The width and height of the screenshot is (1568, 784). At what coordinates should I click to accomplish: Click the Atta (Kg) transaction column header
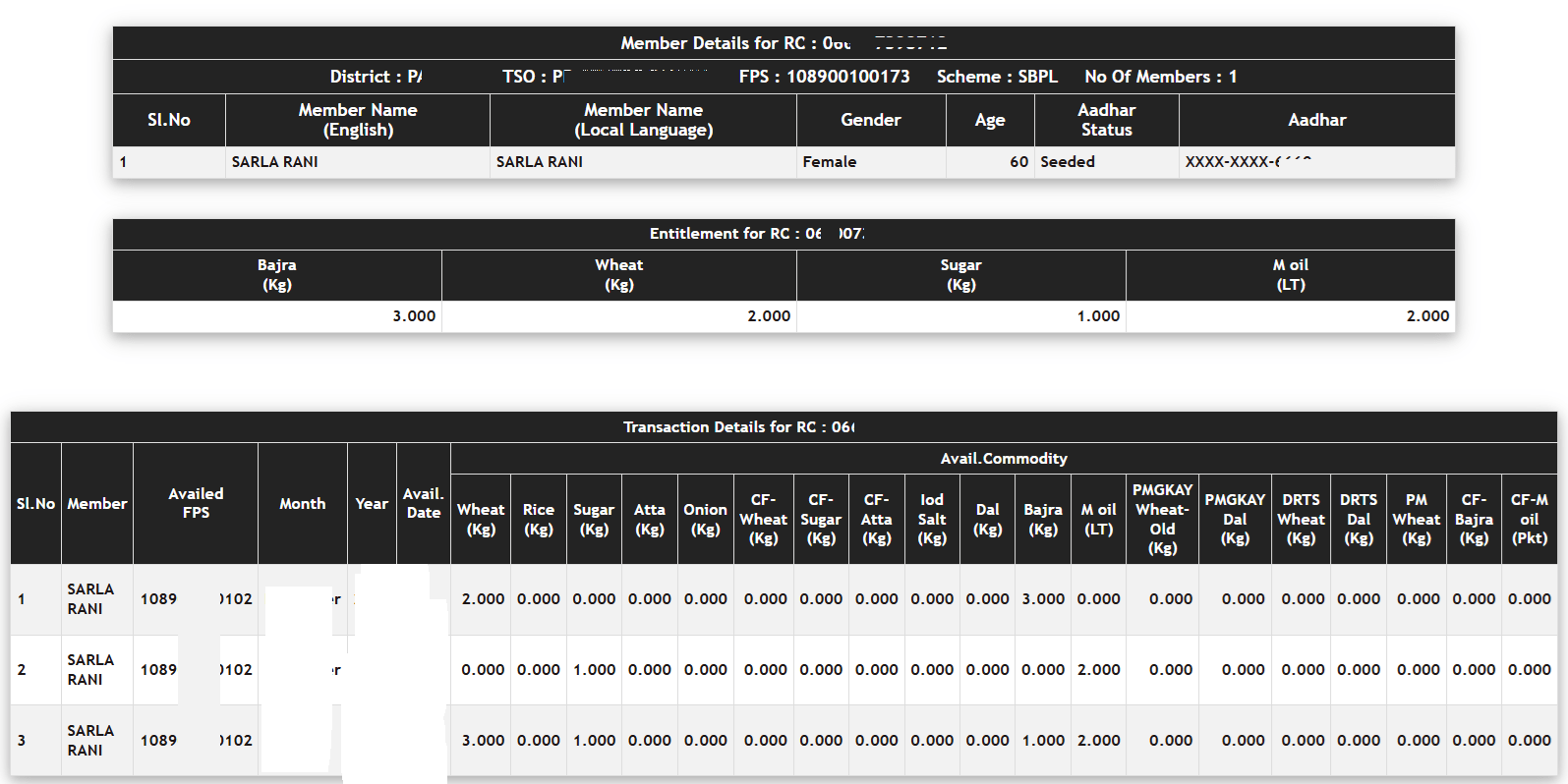[650, 520]
